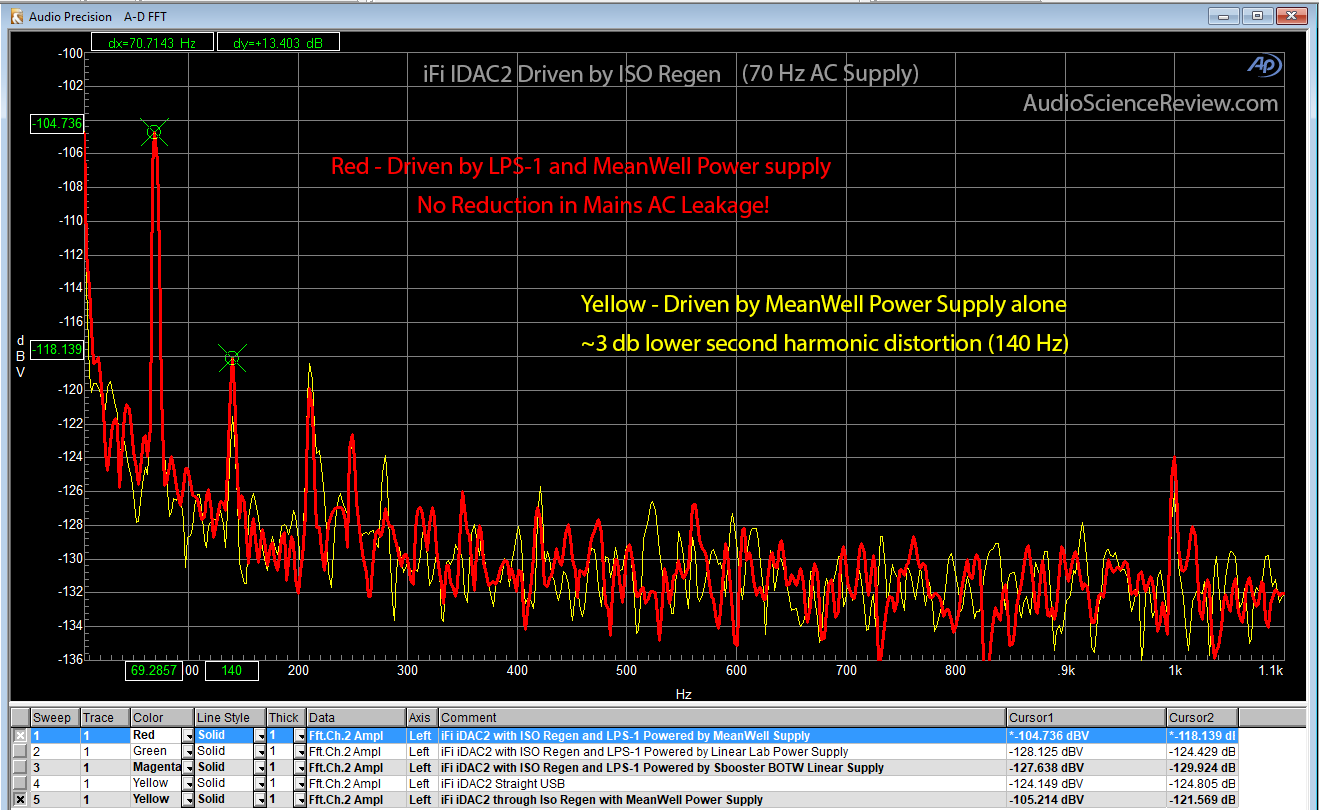The height and width of the screenshot is (810, 1319).
Task: Select comment mentioning Linear Lab Power Supply
Action: tap(644, 751)
